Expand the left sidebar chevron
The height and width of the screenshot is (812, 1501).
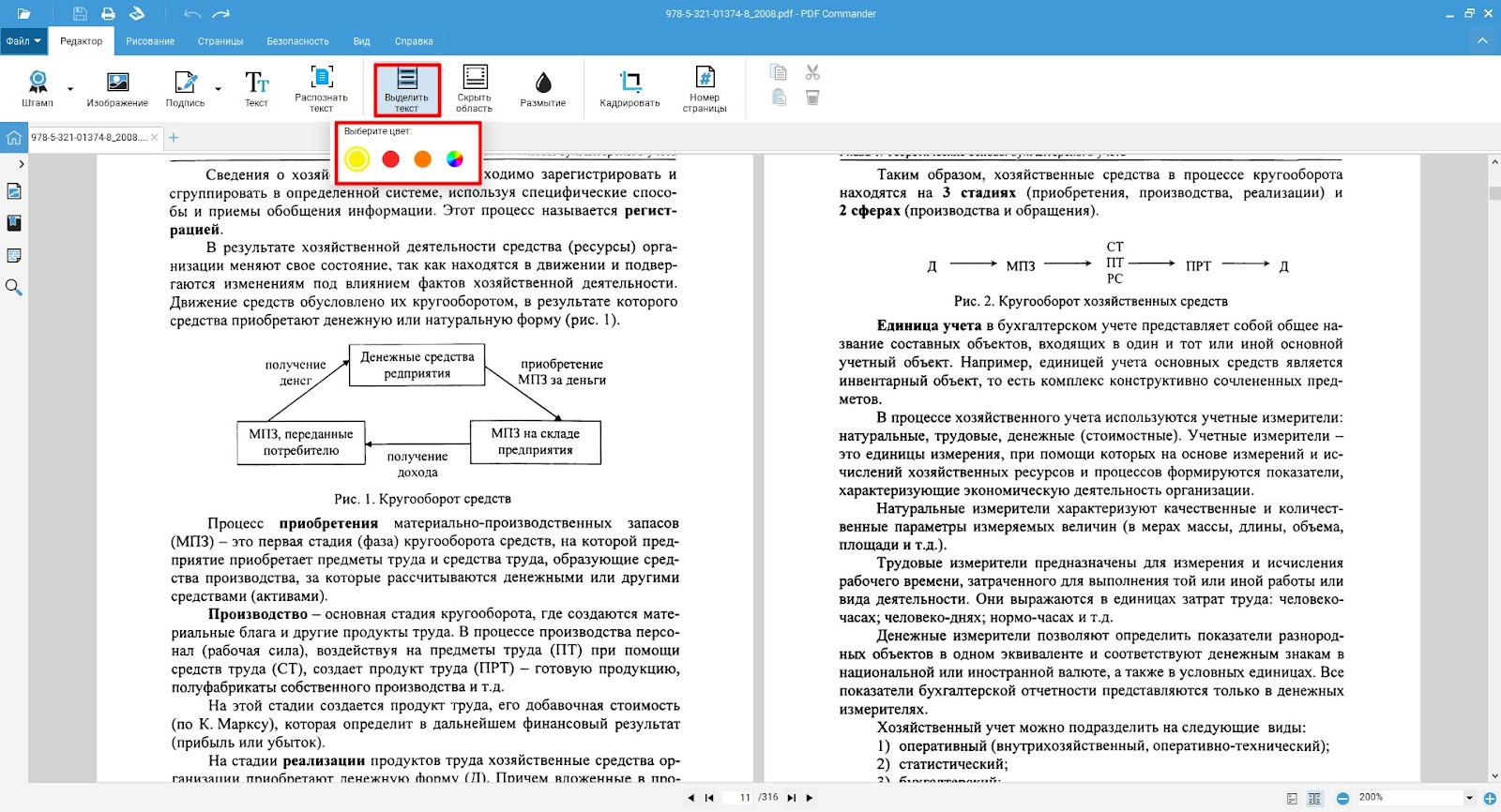coord(21,164)
